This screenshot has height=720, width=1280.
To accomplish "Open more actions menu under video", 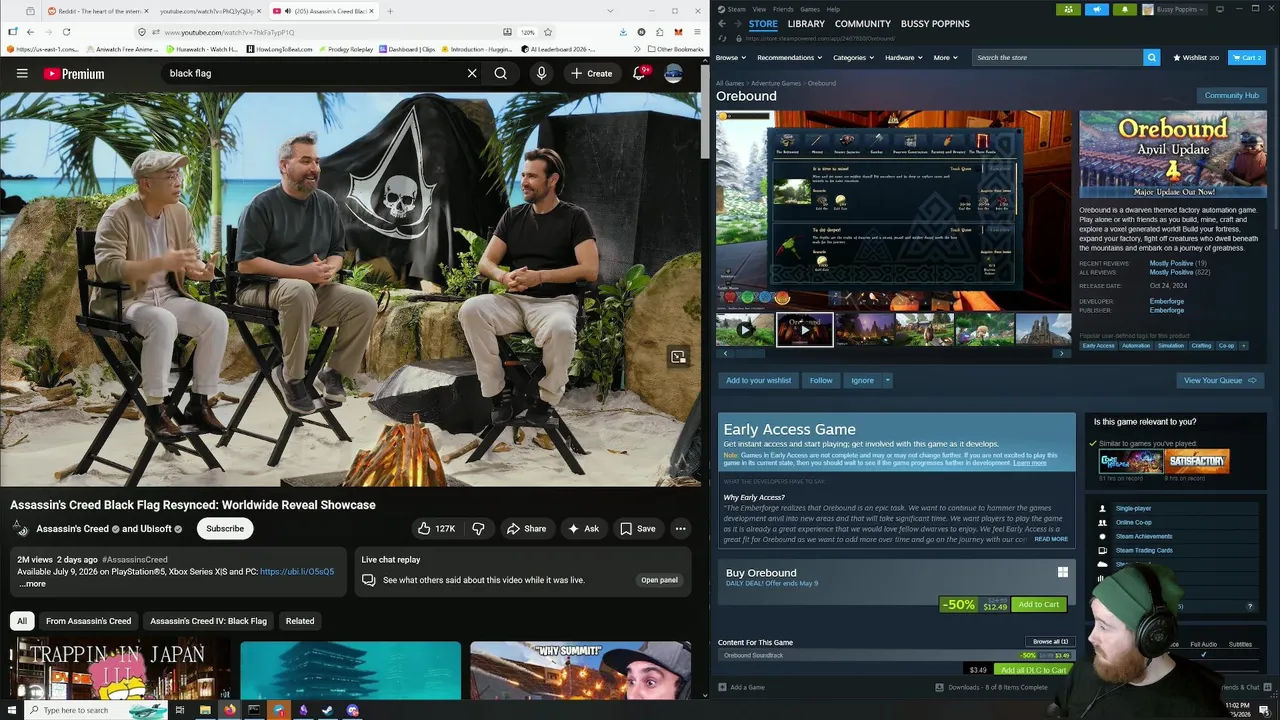I will [x=680, y=528].
